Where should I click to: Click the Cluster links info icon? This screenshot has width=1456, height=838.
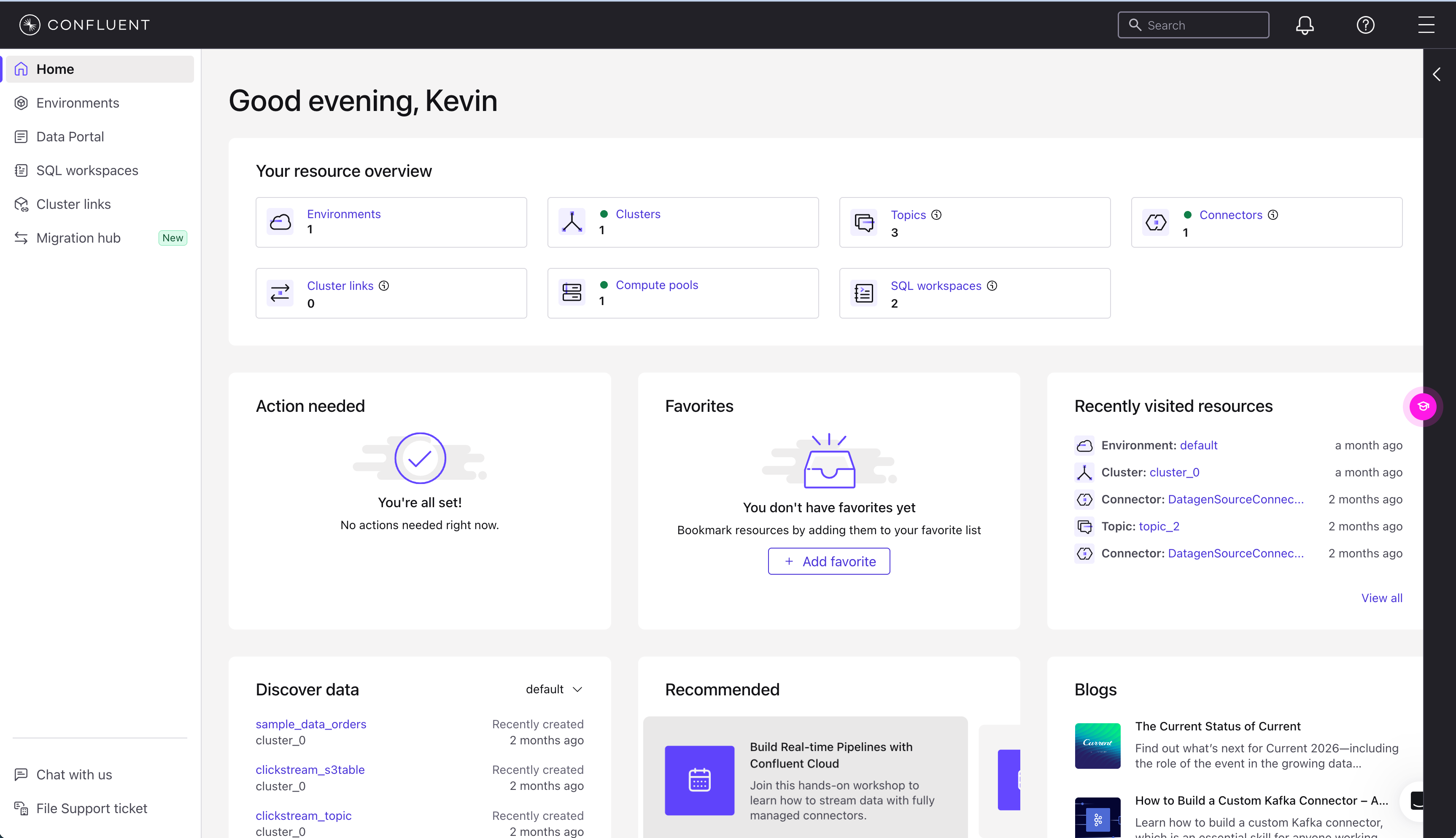click(384, 286)
